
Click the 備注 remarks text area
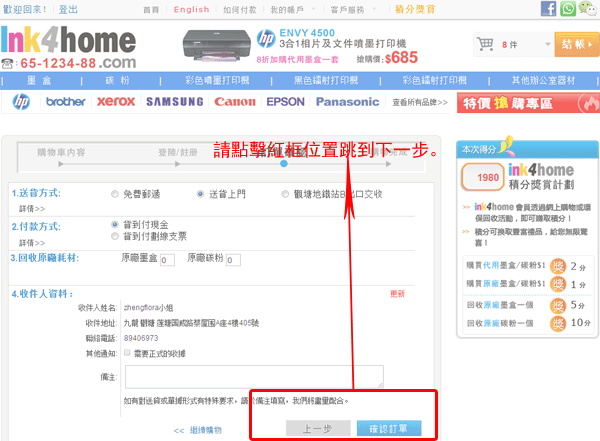(x=254, y=377)
